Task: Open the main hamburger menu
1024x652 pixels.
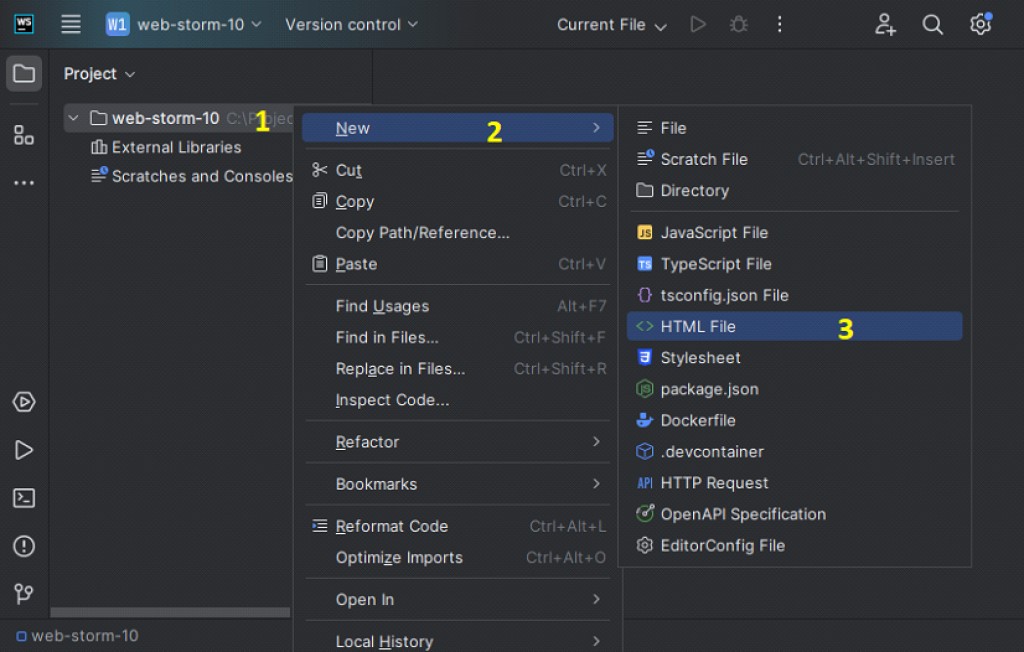Action: 71,25
